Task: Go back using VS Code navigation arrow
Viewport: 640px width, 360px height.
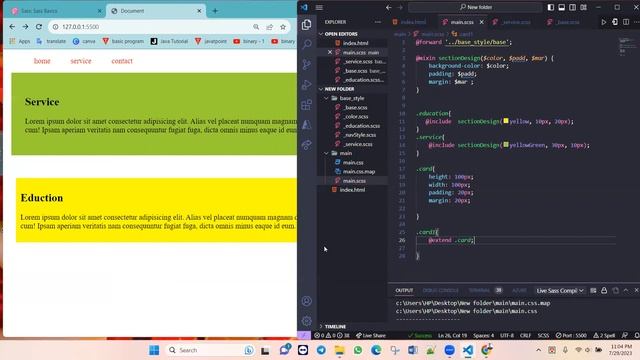Action: point(389,7)
